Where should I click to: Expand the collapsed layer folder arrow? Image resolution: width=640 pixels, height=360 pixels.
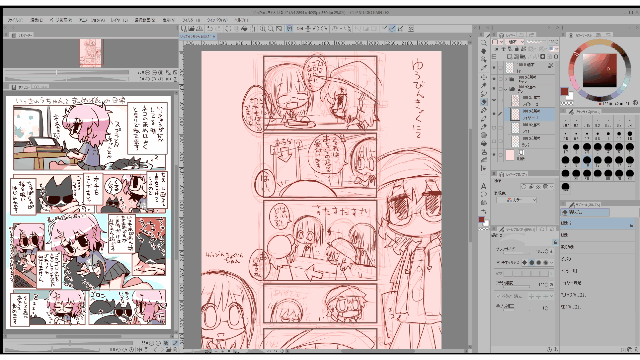point(507,78)
